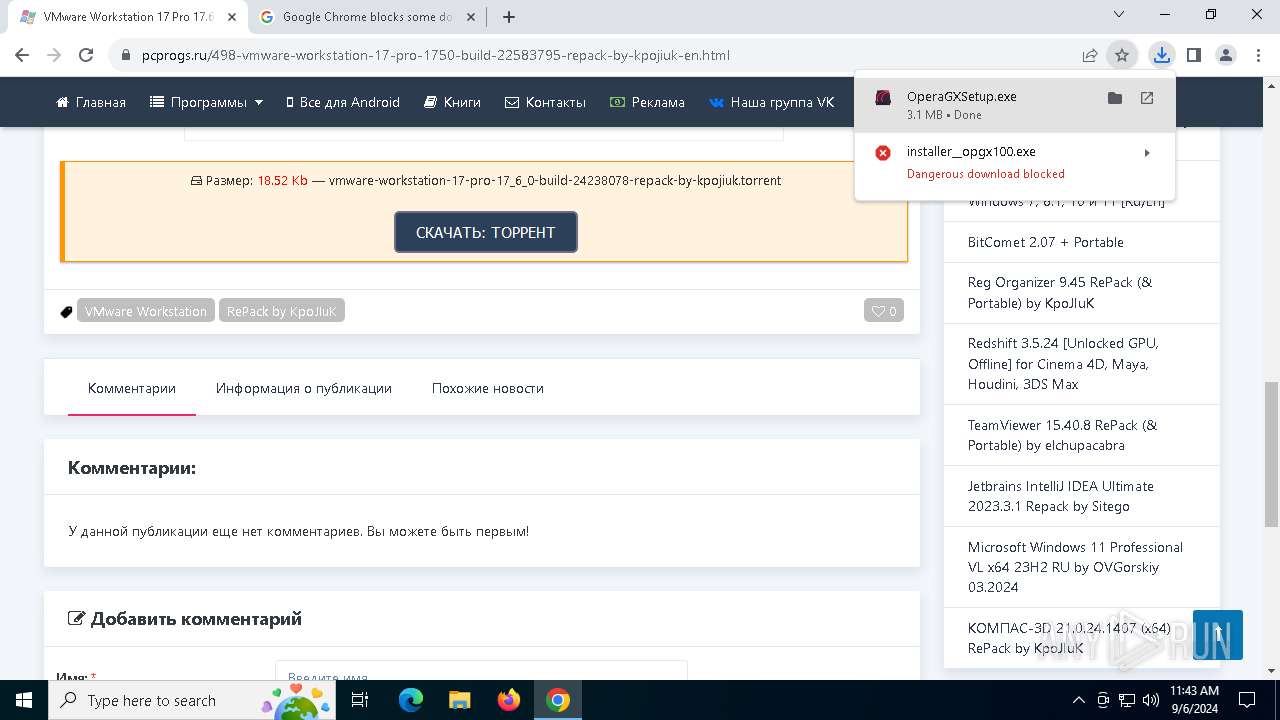Screen dimensions: 1280x720
Task: View site information lock icon
Action: click(x=125, y=55)
